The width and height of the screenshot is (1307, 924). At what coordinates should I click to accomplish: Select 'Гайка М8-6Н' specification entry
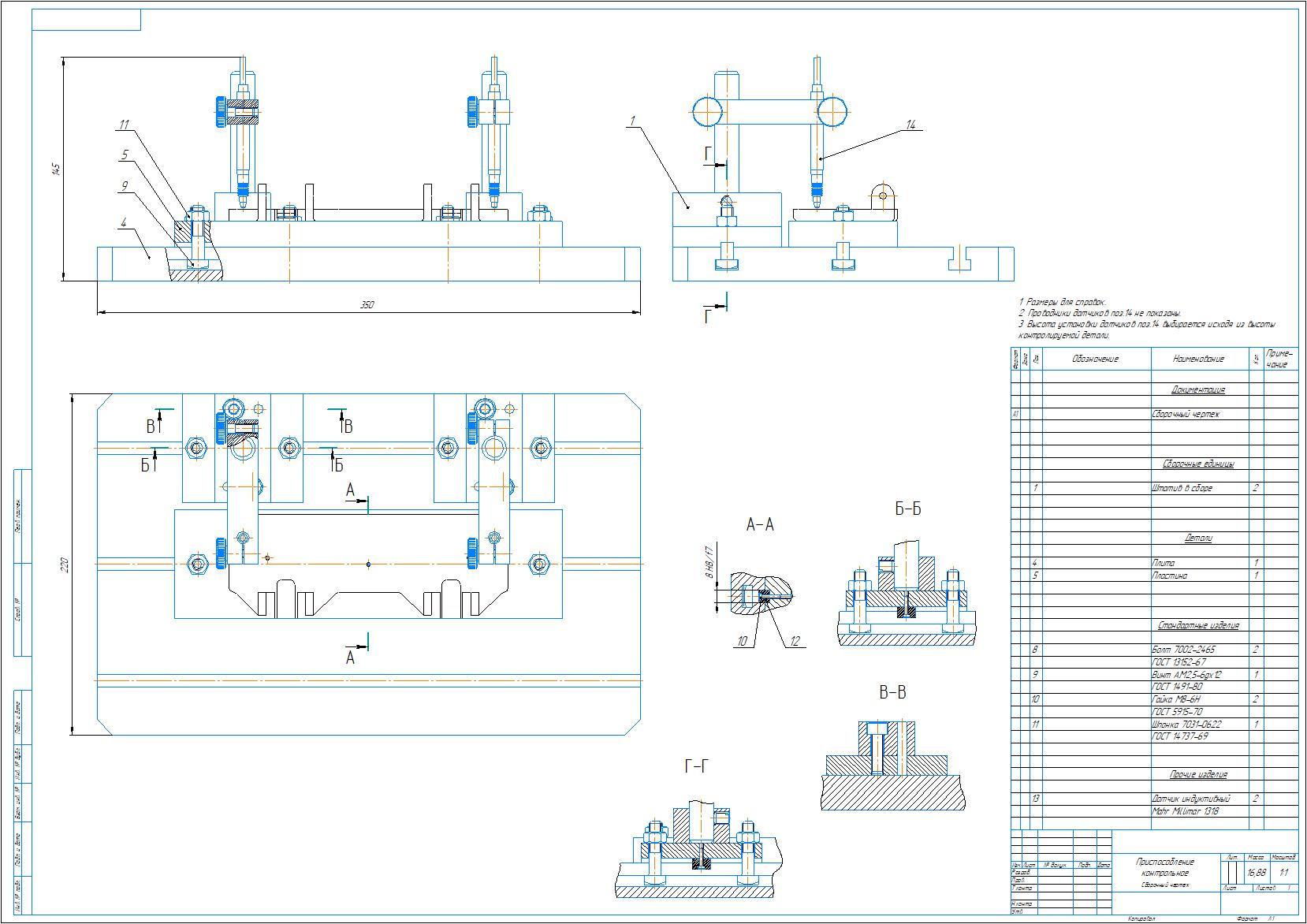point(1175,699)
